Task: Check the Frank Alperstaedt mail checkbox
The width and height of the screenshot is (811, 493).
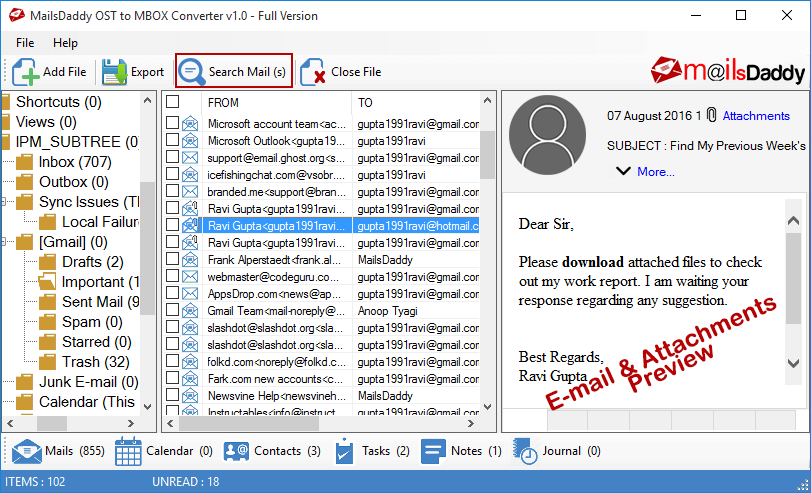Action: (172, 259)
